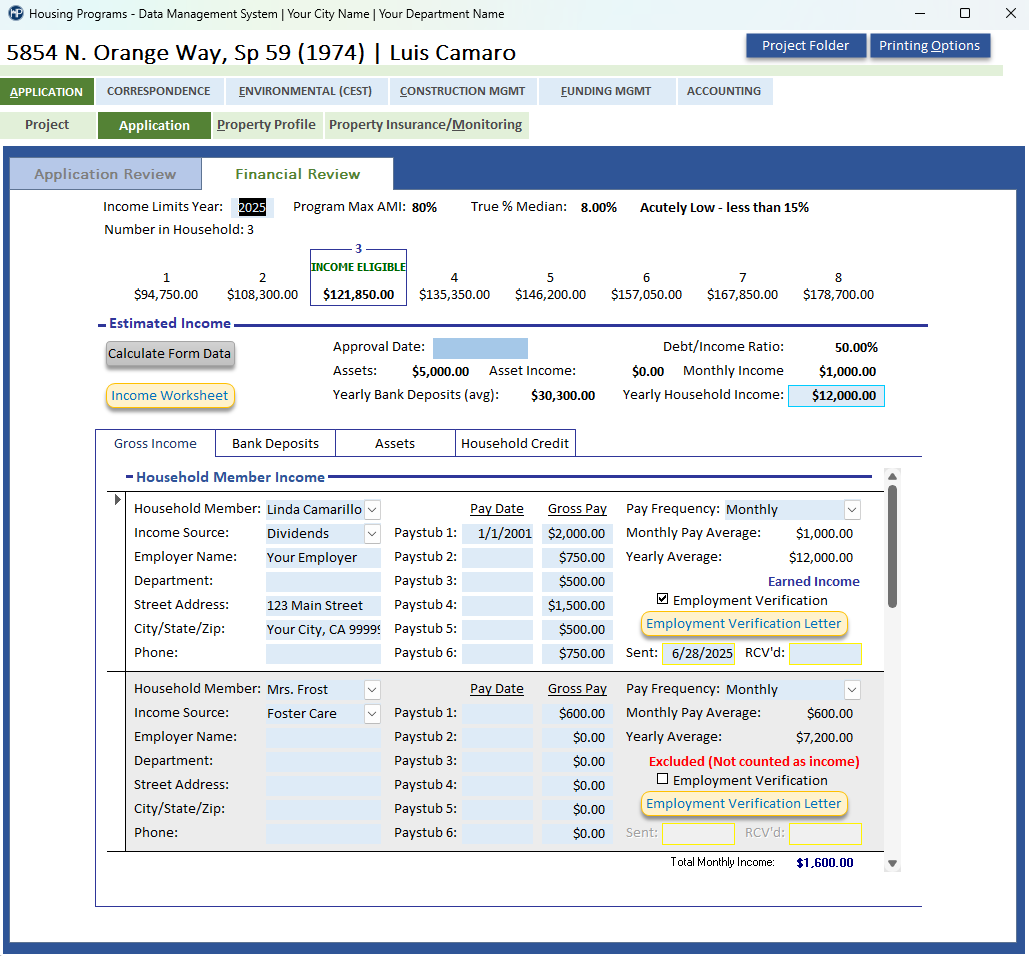
Task: Click Calculate Form Data button
Action: [169, 354]
